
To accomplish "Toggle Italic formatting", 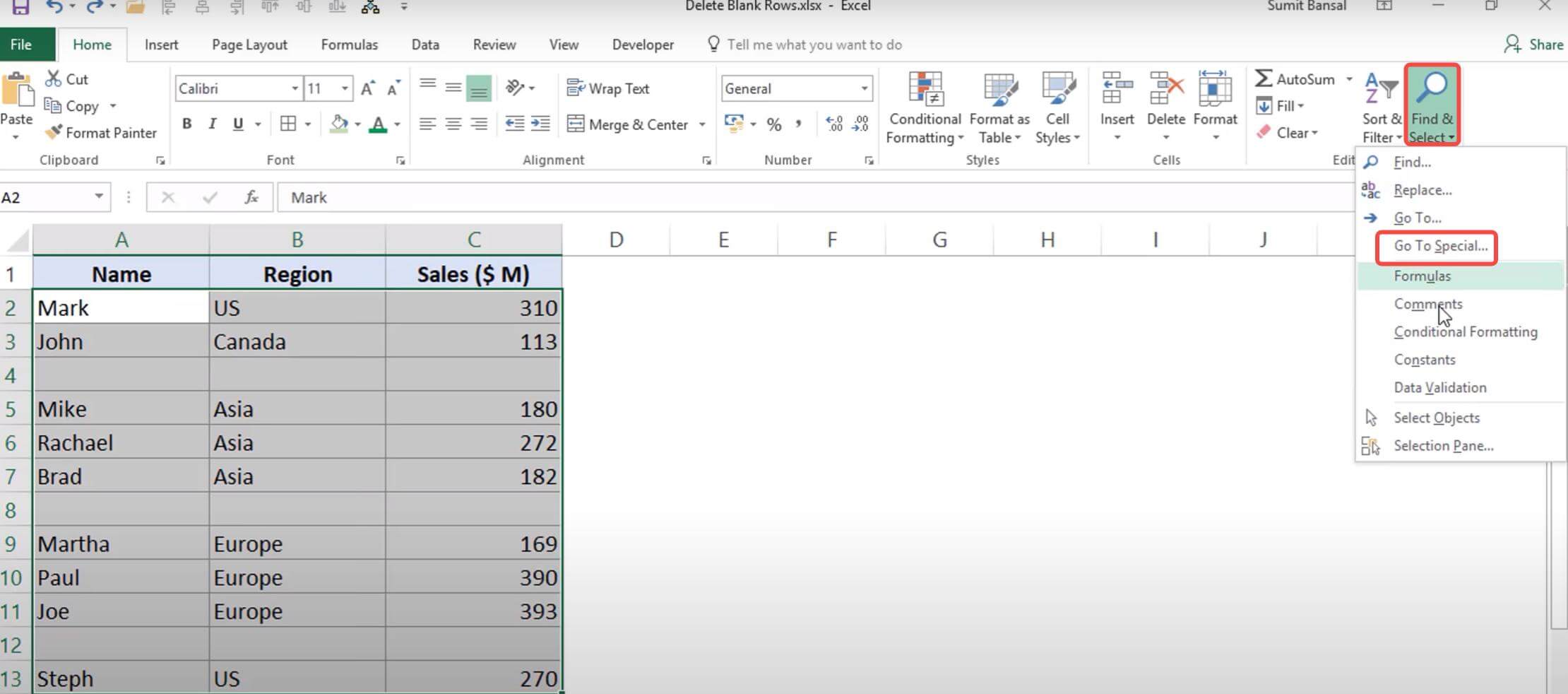I will [212, 123].
